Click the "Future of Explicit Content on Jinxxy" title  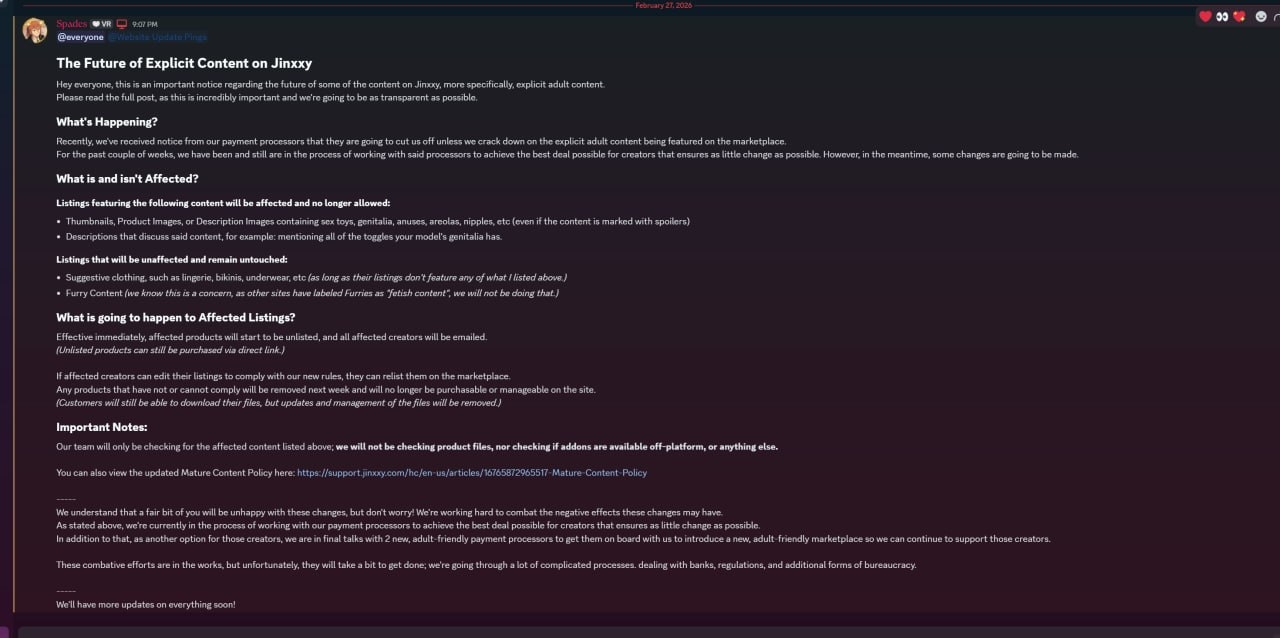click(x=184, y=63)
